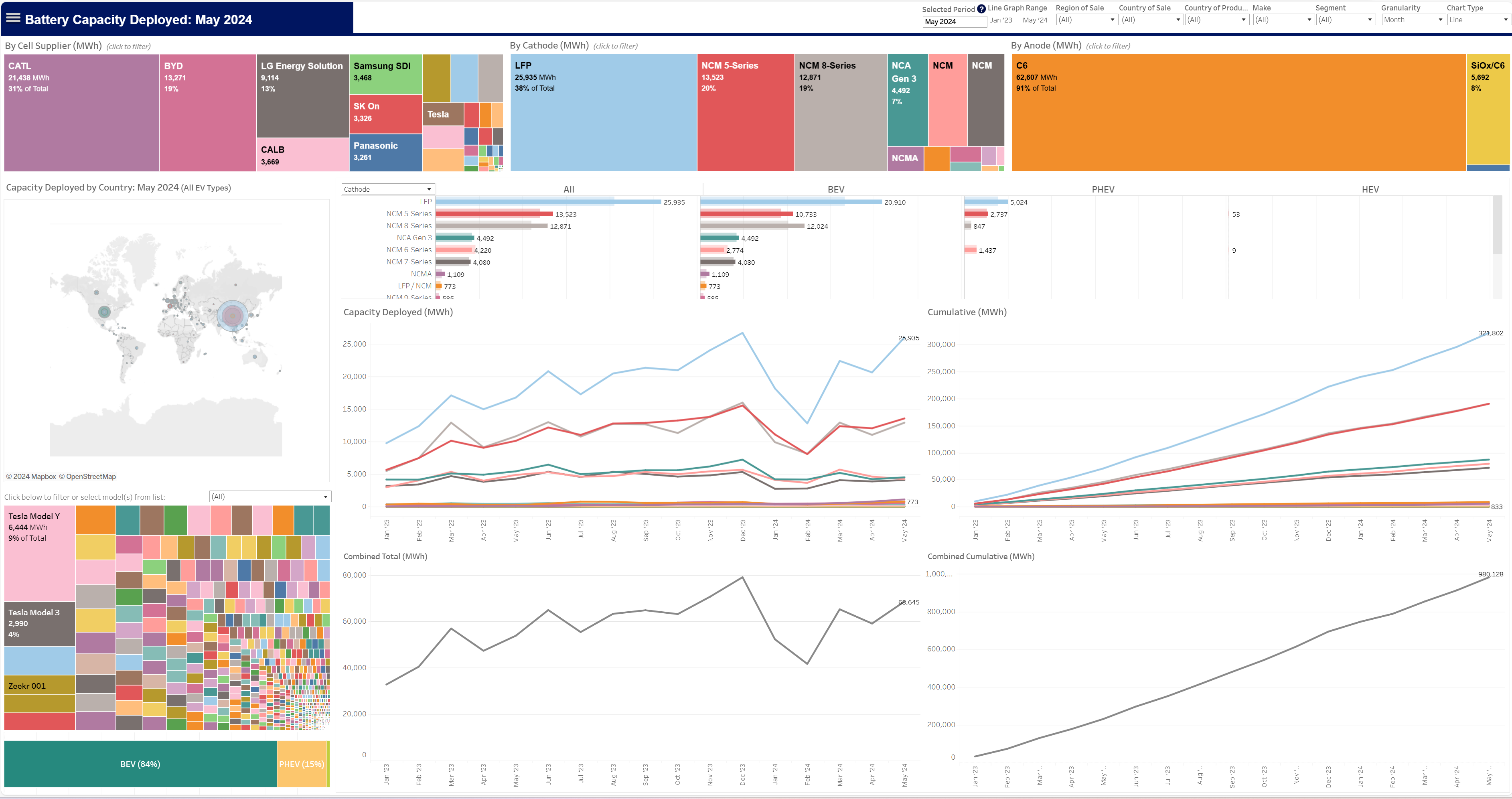Click the large China bubble on map
Viewport: 1512px width, 799px height.
[x=233, y=315]
